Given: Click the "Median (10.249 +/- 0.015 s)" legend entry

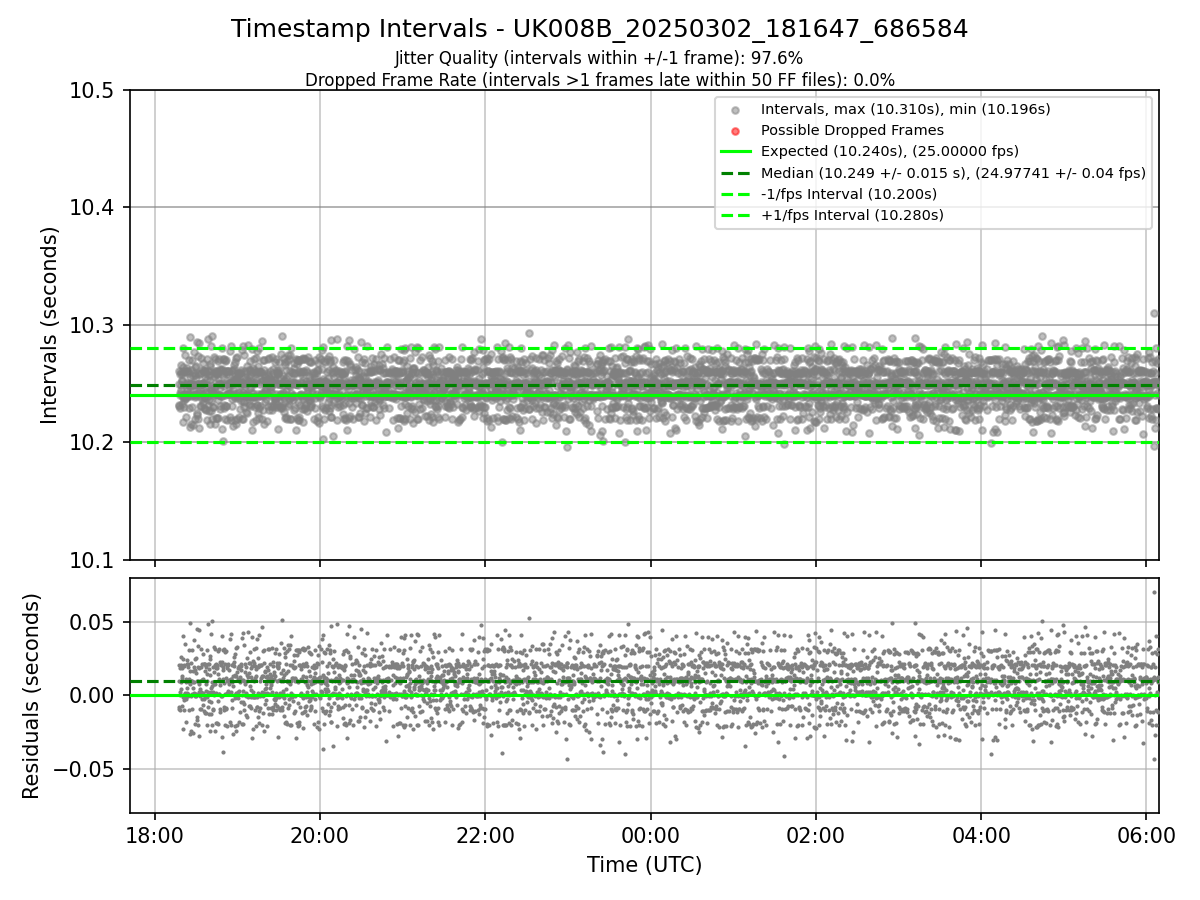Looking at the screenshot, I should point(953,173).
